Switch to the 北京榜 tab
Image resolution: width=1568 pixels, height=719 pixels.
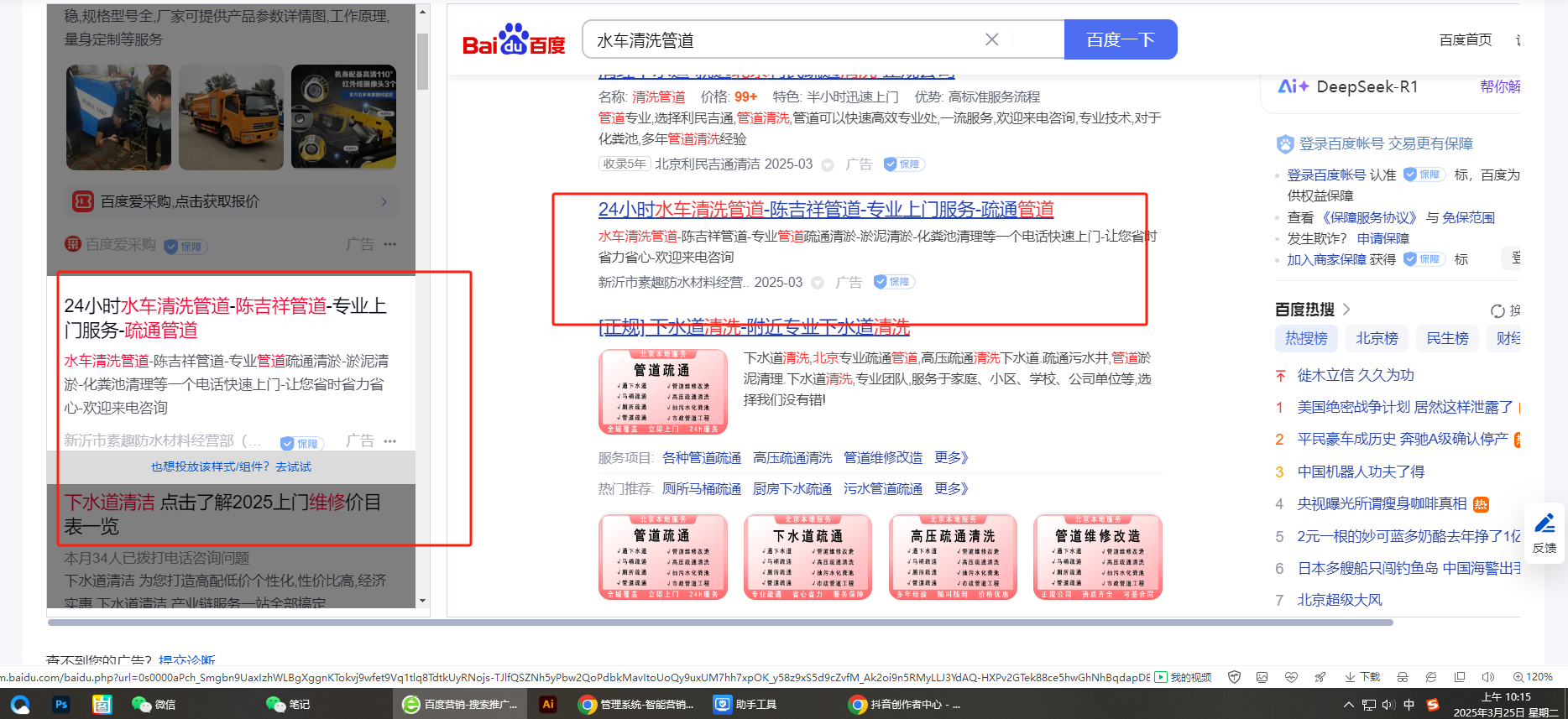1377,338
